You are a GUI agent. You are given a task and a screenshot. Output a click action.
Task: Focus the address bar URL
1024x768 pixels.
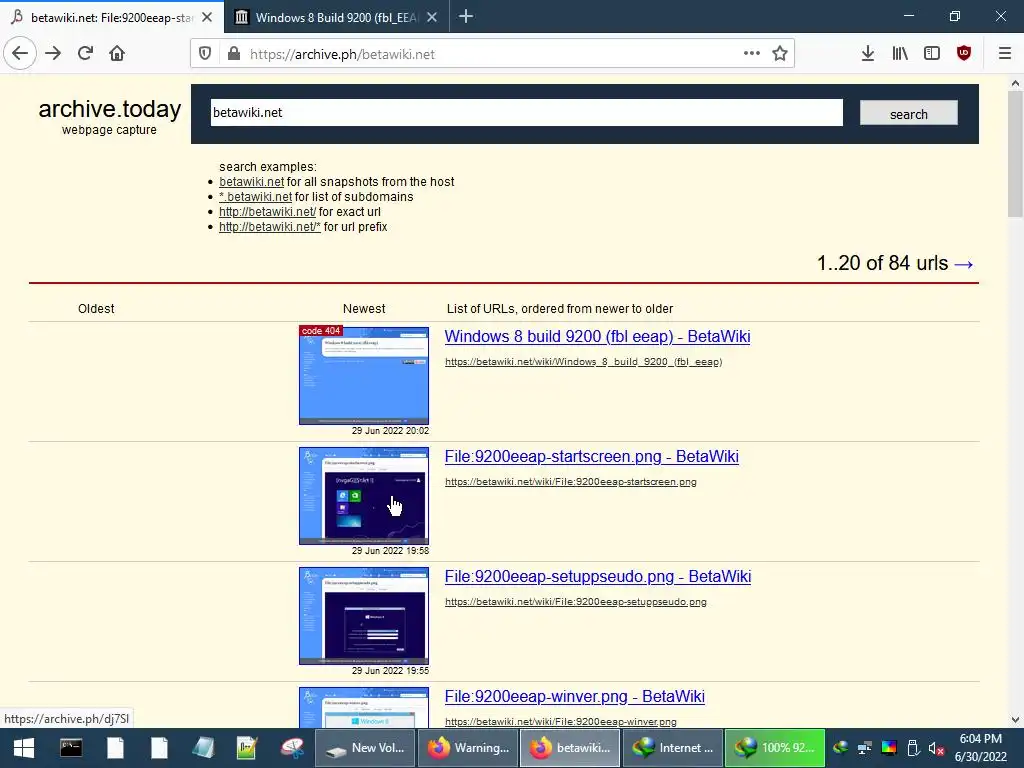coord(494,54)
